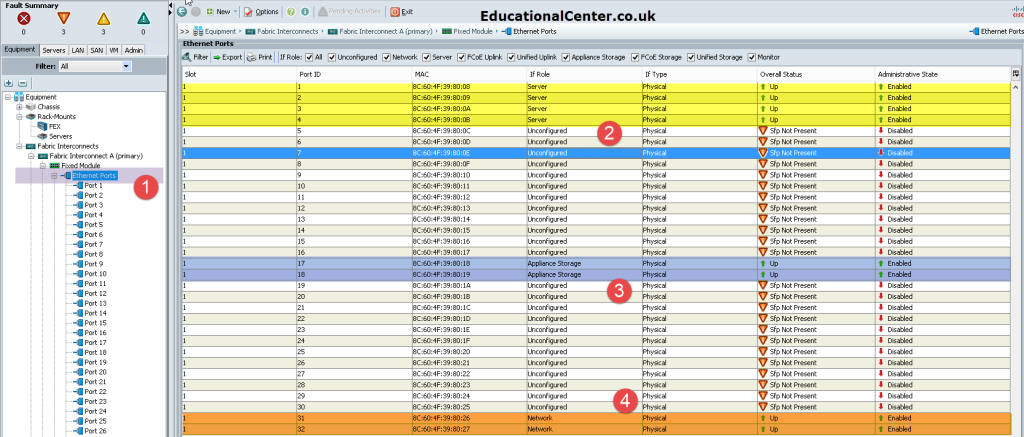This screenshot has height=437, width=1024.
Task: Switch to the VM tab
Action: (114, 50)
